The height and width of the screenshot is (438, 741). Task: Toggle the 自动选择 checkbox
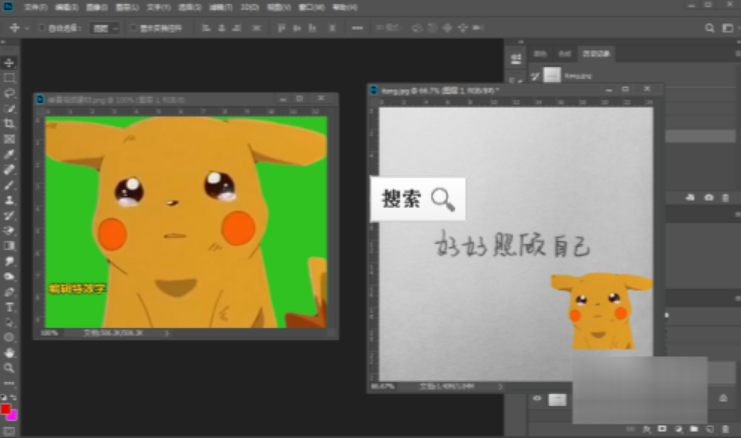click(x=41, y=28)
